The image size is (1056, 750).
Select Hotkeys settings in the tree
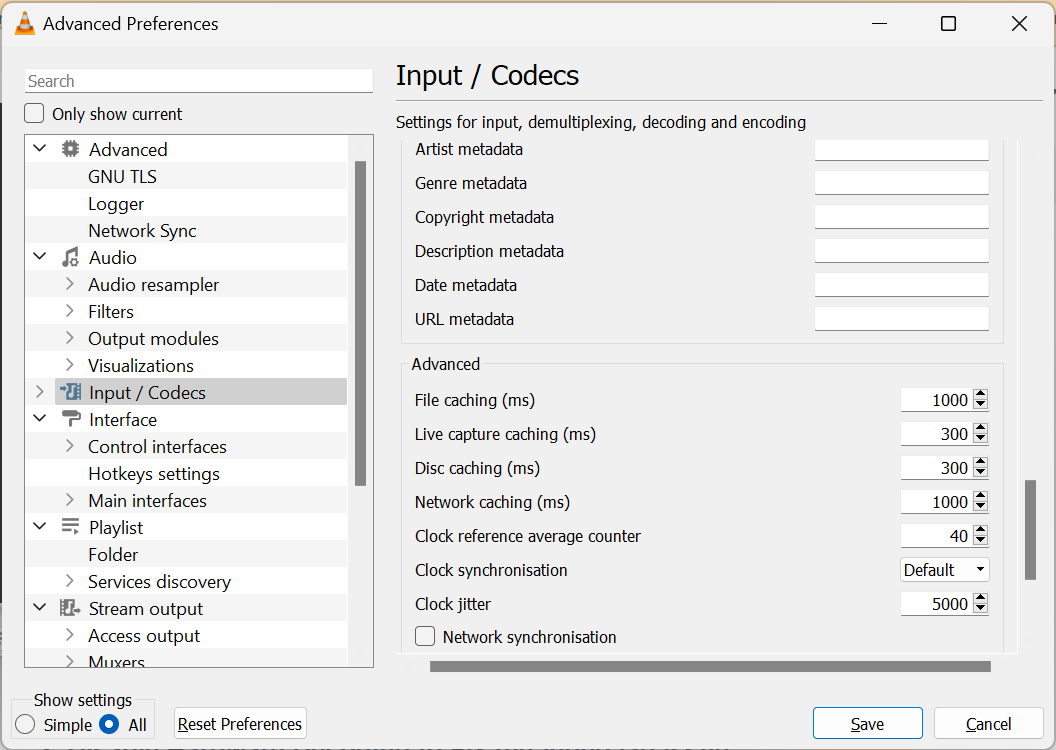pyautogui.click(x=153, y=473)
